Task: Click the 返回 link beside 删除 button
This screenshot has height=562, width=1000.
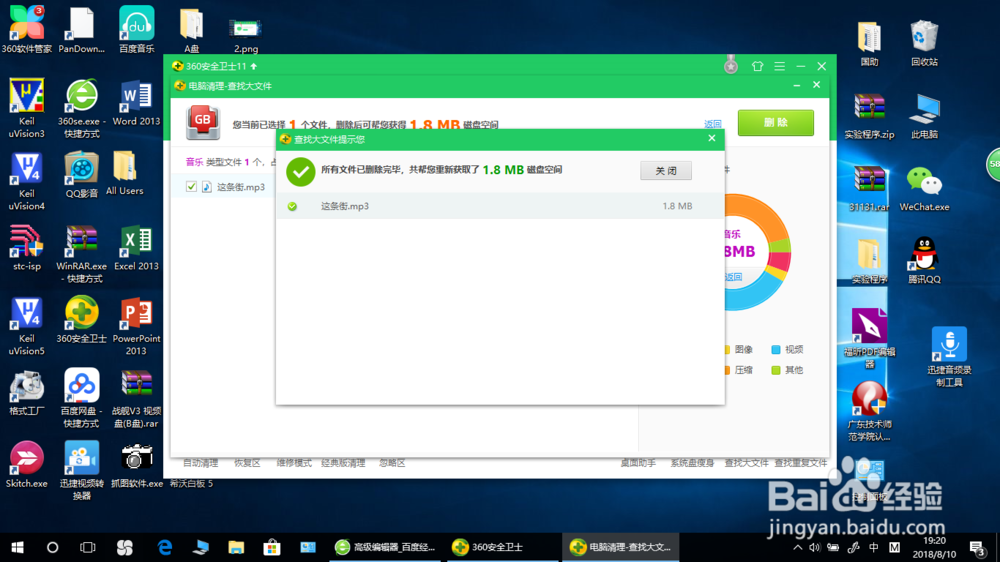Action: pyautogui.click(x=712, y=124)
